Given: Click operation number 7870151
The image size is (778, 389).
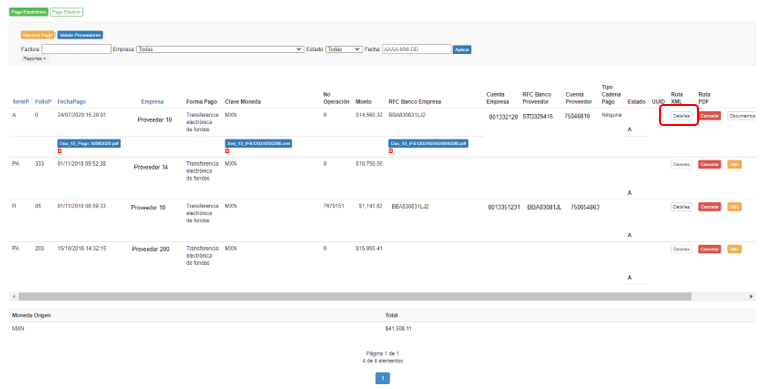Looking at the screenshot, I should (x=333, y=206).
